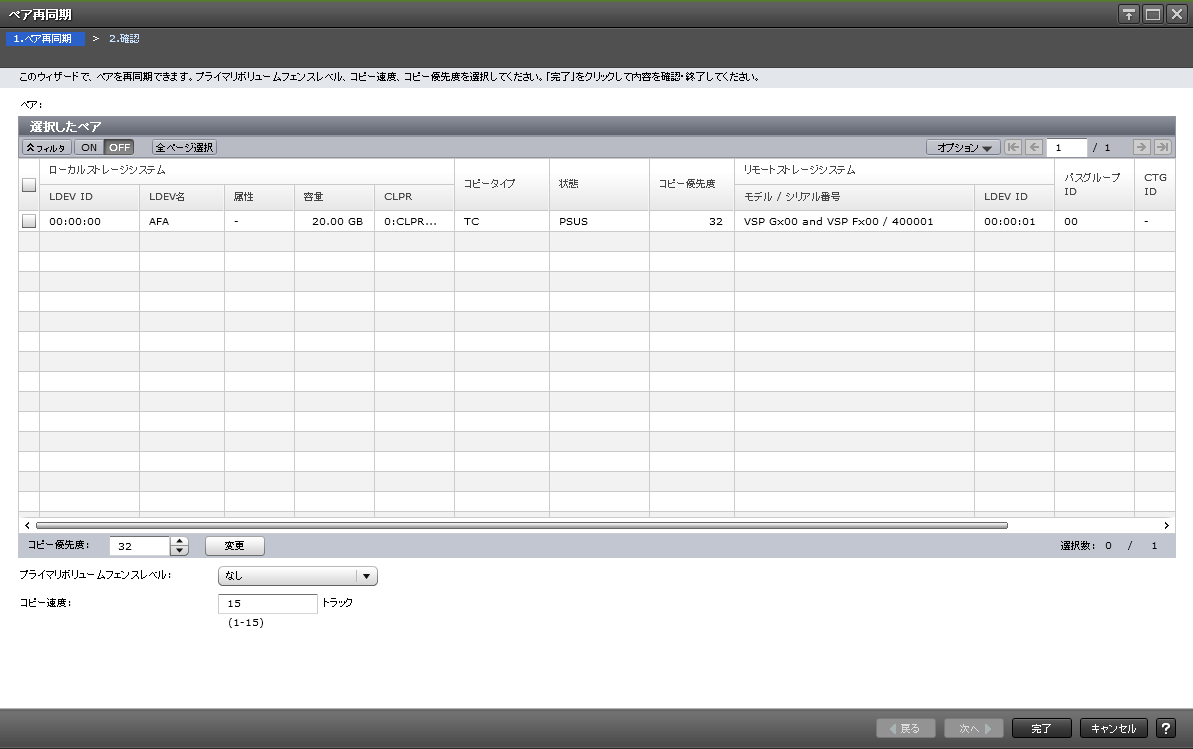The height and width of the screenshot is (749, 1193).
Task: Check the row 00:00:00 checkbox
Action: click(x=29, y=221)
